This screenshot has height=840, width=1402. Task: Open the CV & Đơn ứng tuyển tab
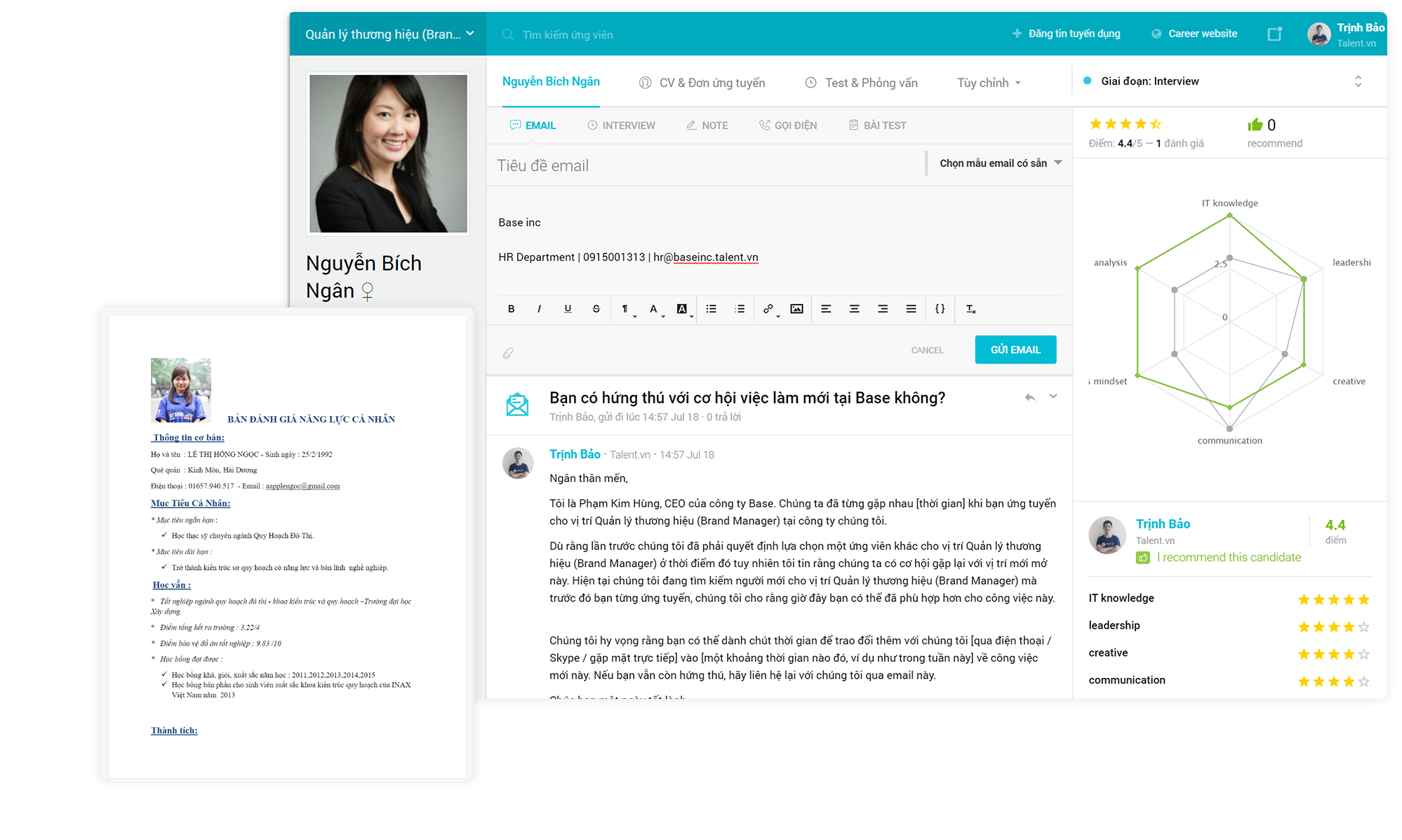click(702, 83)
